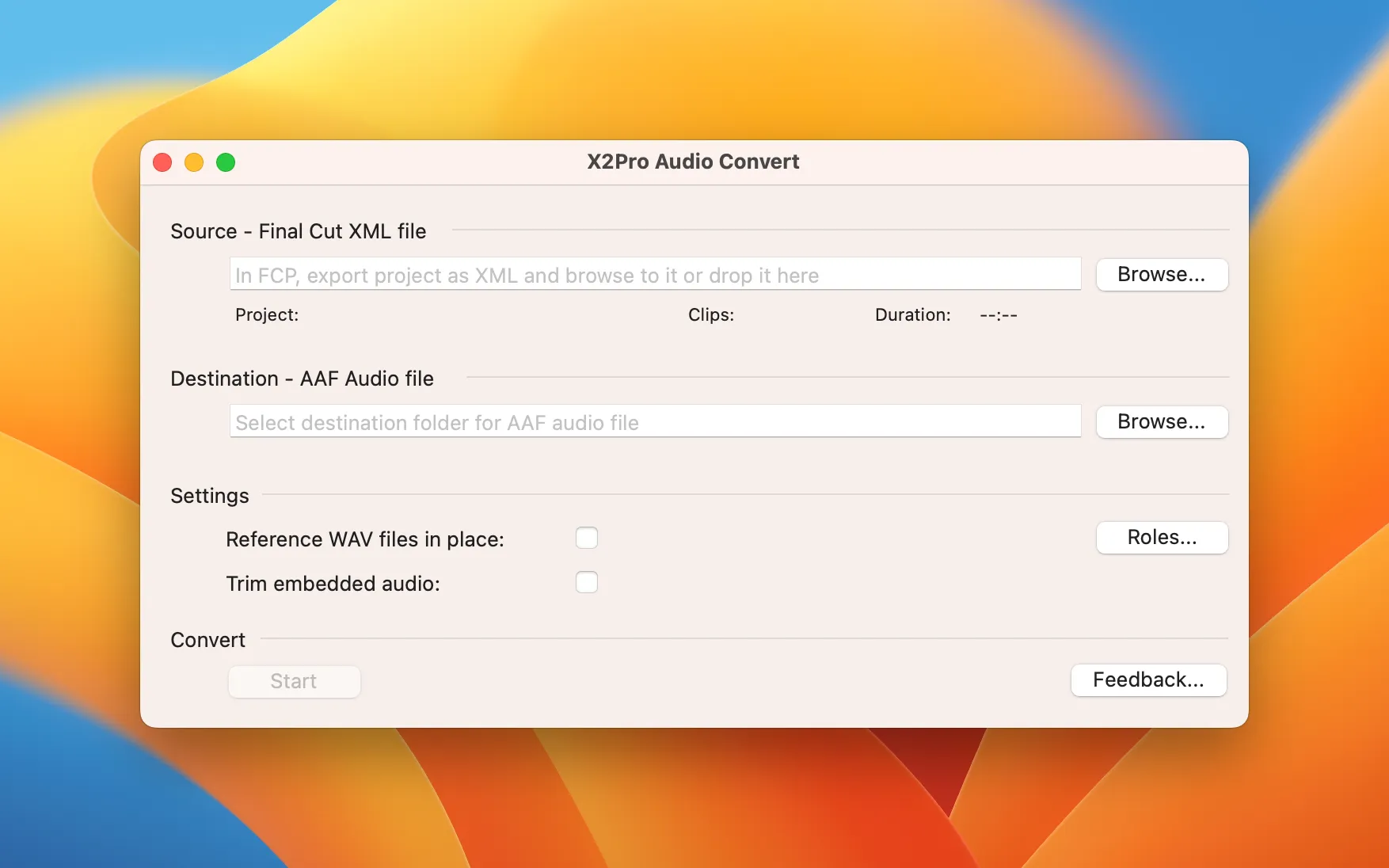The width and height of the screenshot is (1389, 868).
Task: Maximize the window with the green button
Action: coord(226,162)
